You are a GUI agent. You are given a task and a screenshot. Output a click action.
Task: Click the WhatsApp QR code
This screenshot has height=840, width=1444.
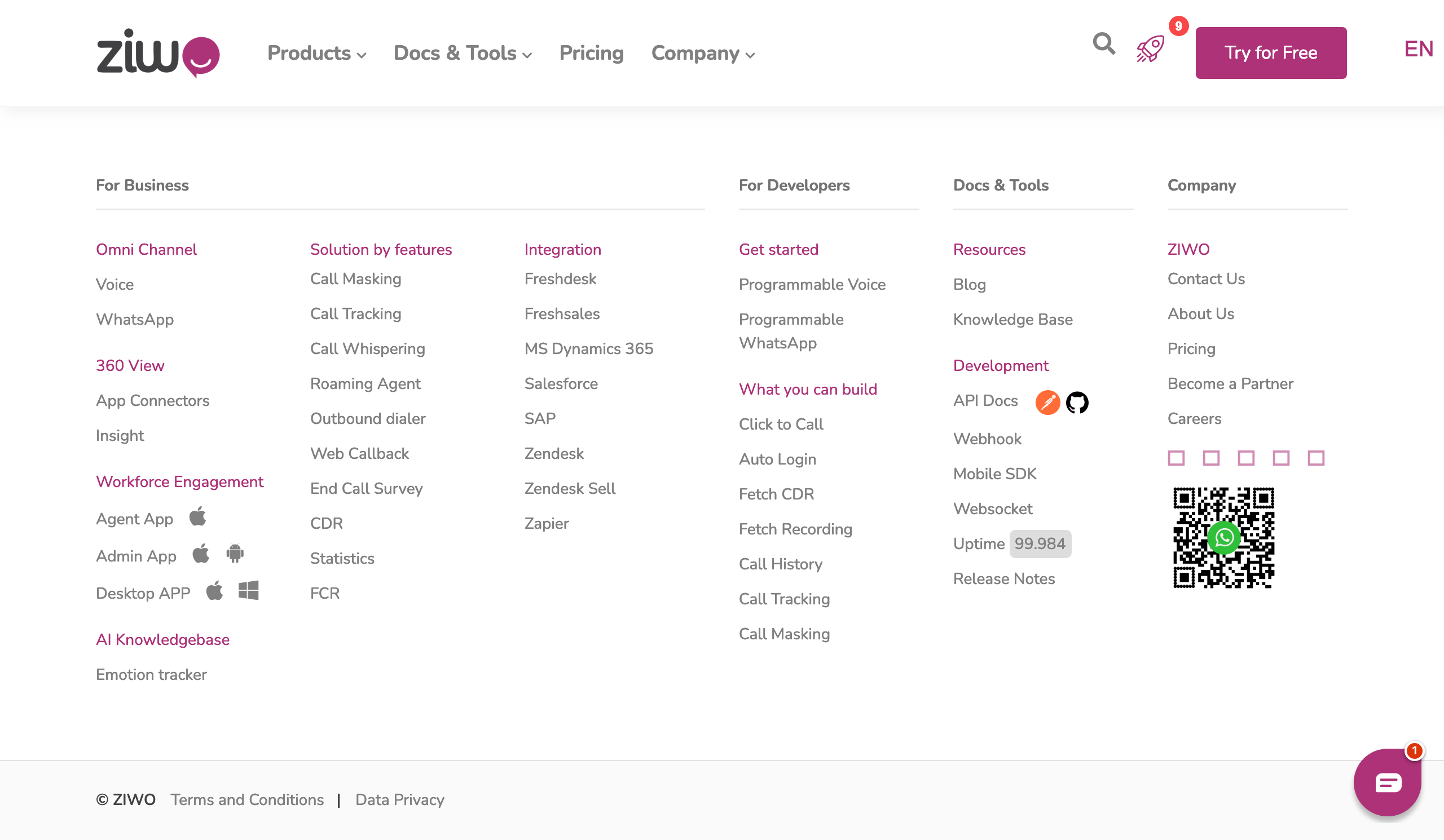[x=1224, y=538]
